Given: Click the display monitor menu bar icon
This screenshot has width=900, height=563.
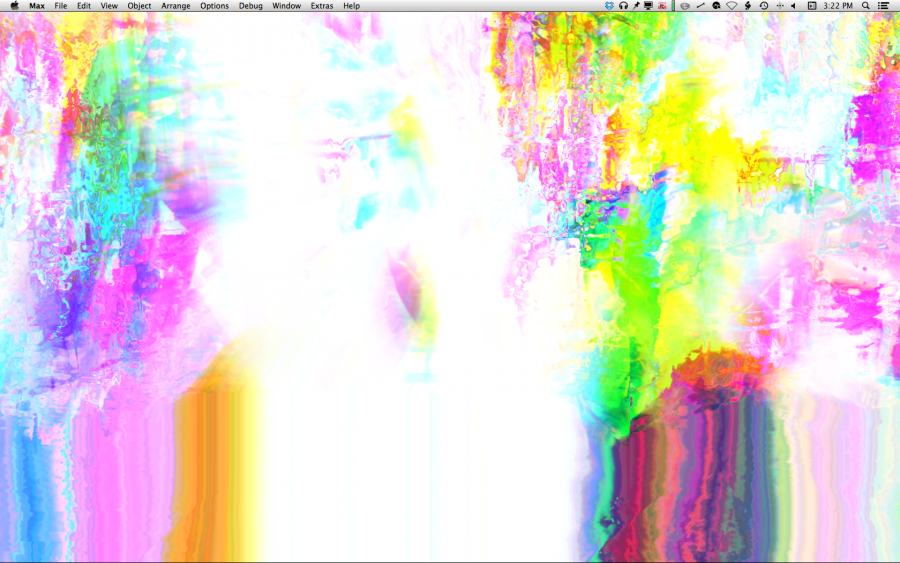Looking at the screenshot, I should (649, 6).
